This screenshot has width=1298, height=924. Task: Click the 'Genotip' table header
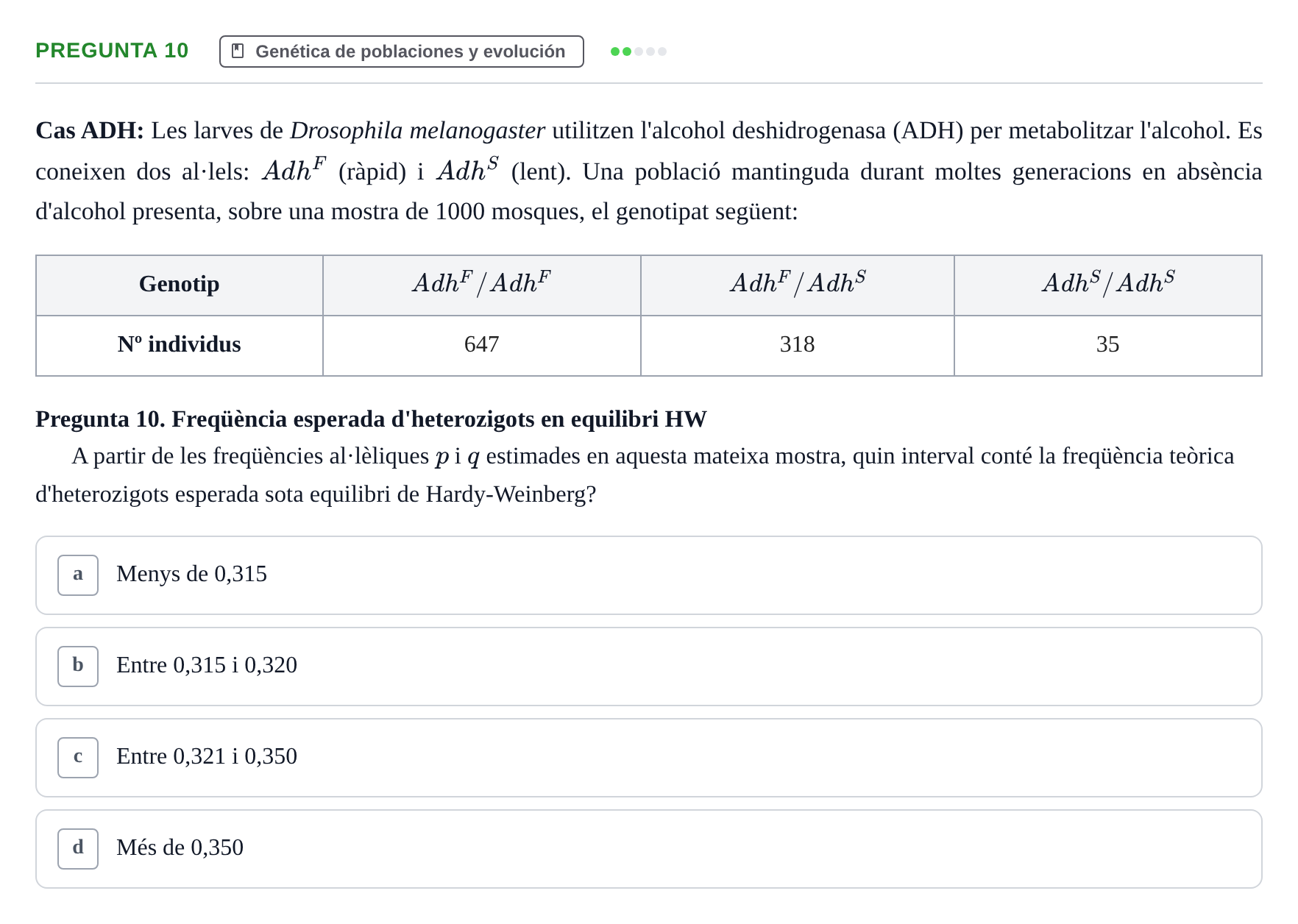click(x=180, y=285)
